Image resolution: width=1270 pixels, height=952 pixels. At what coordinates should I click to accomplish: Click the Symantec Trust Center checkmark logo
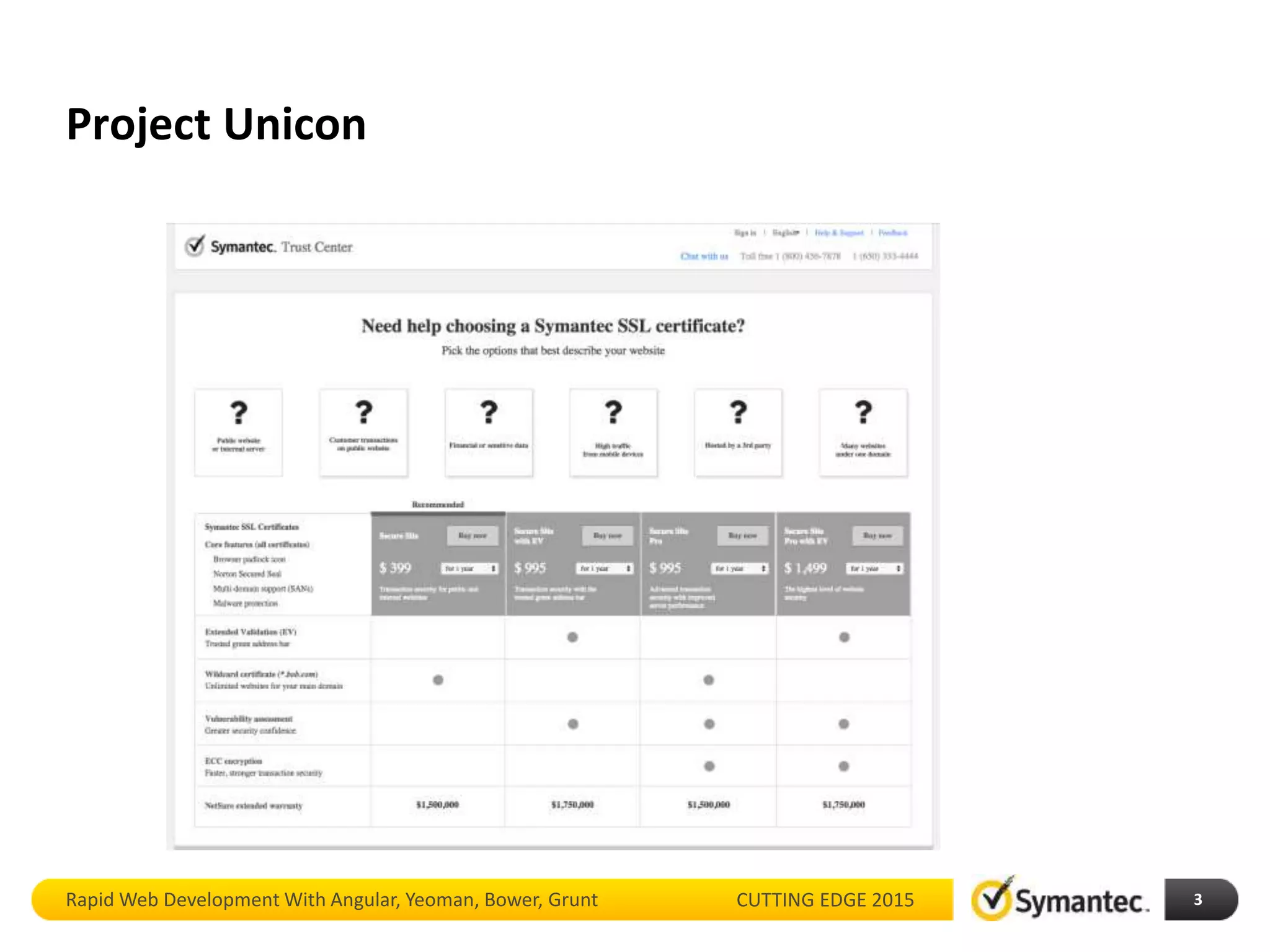point(195,246)
